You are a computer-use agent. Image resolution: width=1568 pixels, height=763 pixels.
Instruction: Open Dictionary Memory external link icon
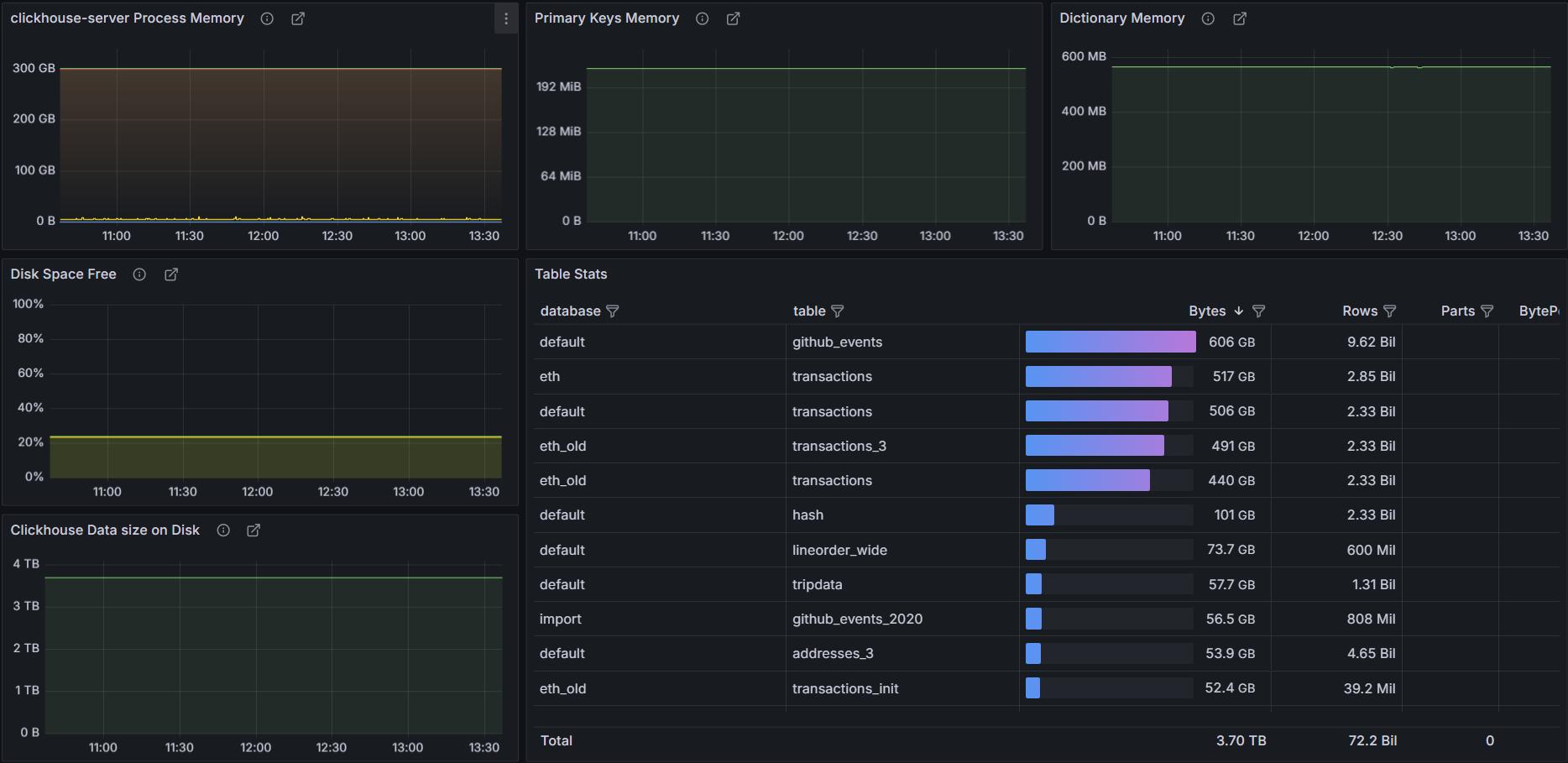coord(1240,18)
